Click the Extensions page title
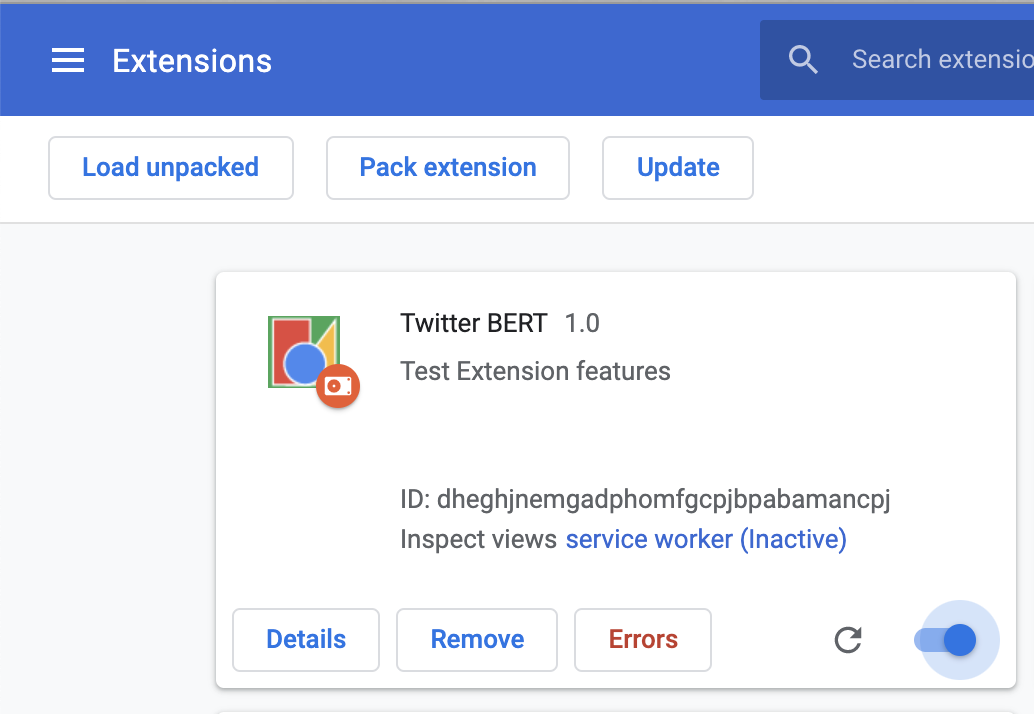Screen dimensions: 1034x714 [192, 61]
